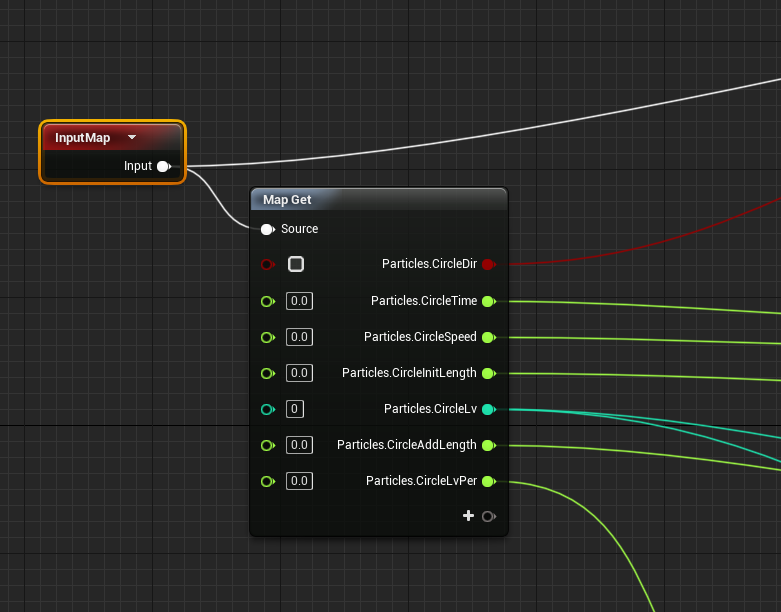Screen dimensions: 781x612
Task: Click the Particles.CircleSpeed input pin
Action: click(267, 338)
